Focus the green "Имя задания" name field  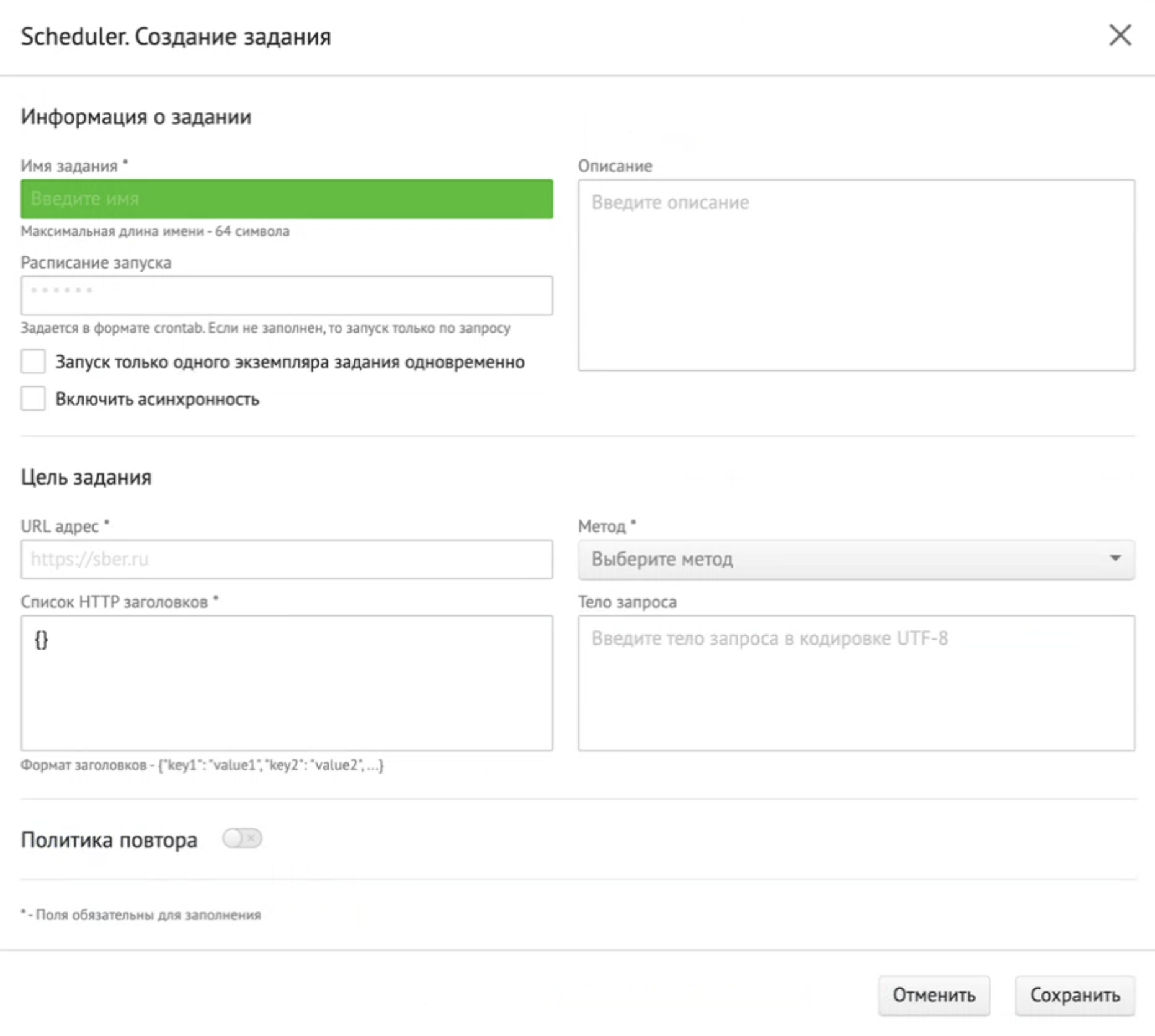287,199
